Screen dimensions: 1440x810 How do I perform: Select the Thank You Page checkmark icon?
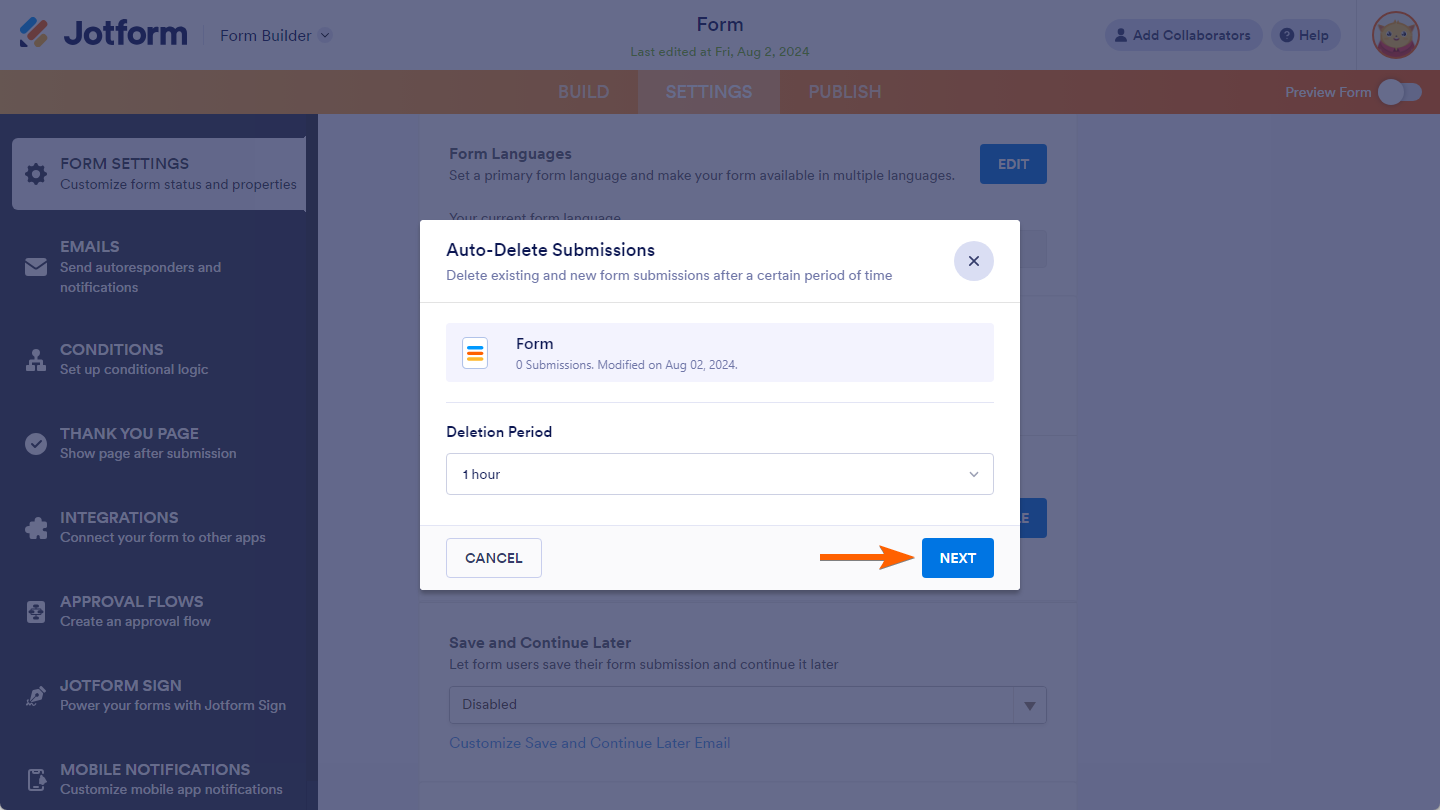(x=36, y=444)
